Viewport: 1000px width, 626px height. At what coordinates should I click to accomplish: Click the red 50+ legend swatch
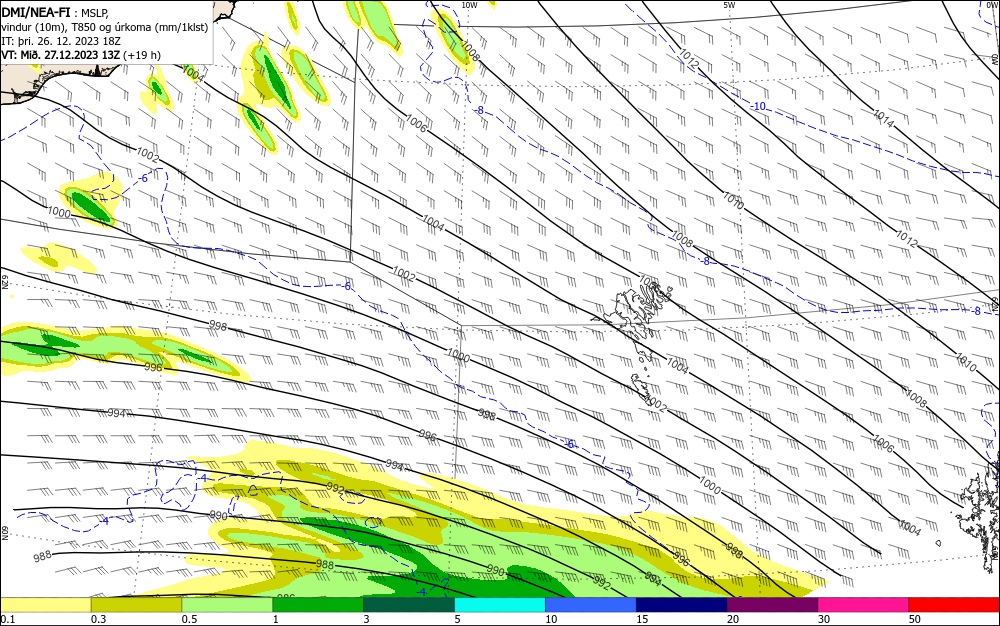954,605
